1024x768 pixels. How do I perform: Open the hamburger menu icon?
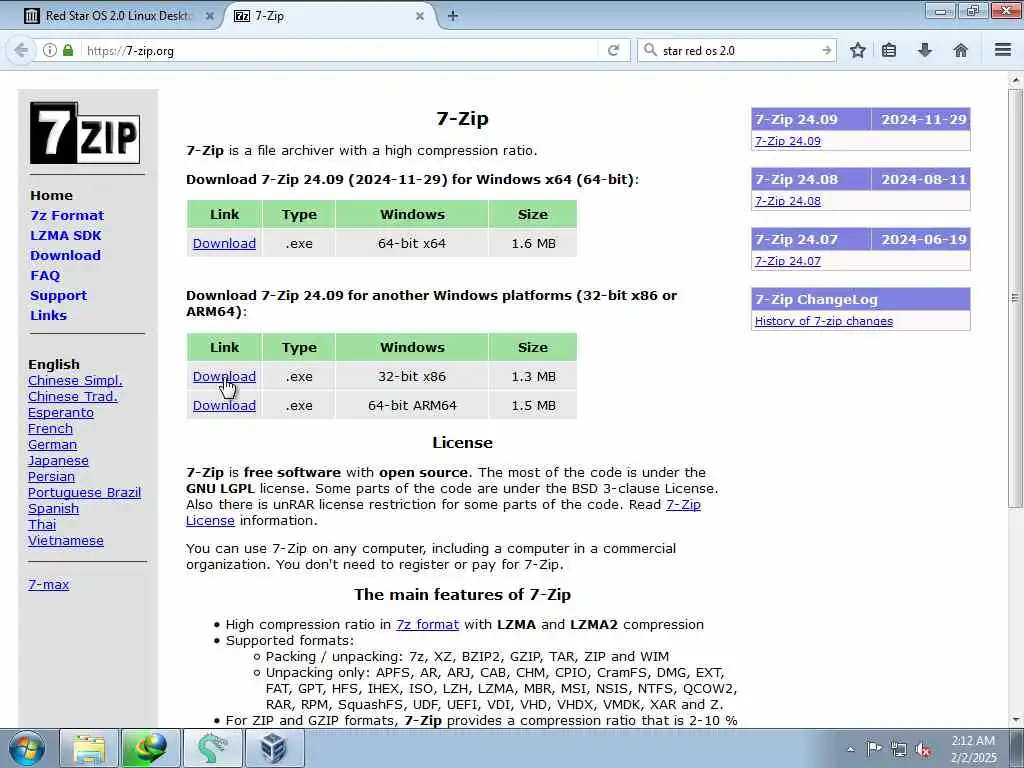(x=1003, y=50)
